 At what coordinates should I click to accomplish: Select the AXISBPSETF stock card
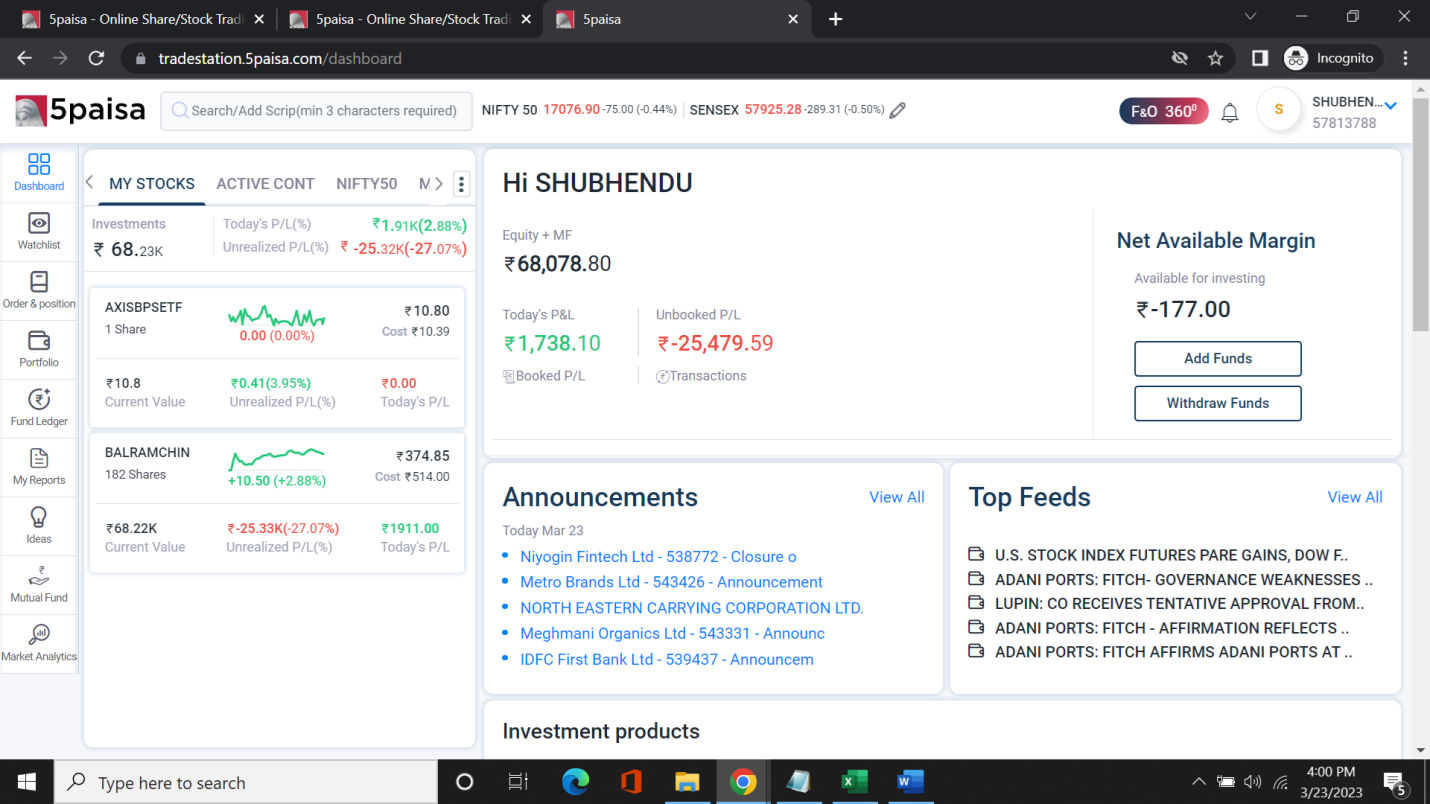pos(277,357)
